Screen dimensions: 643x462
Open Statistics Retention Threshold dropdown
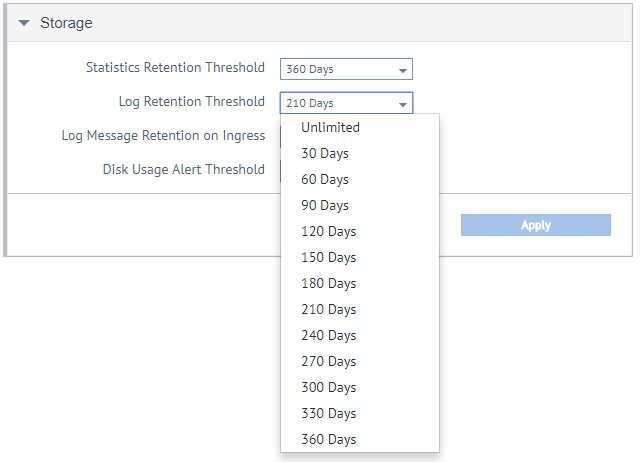[x=346, y=69]
